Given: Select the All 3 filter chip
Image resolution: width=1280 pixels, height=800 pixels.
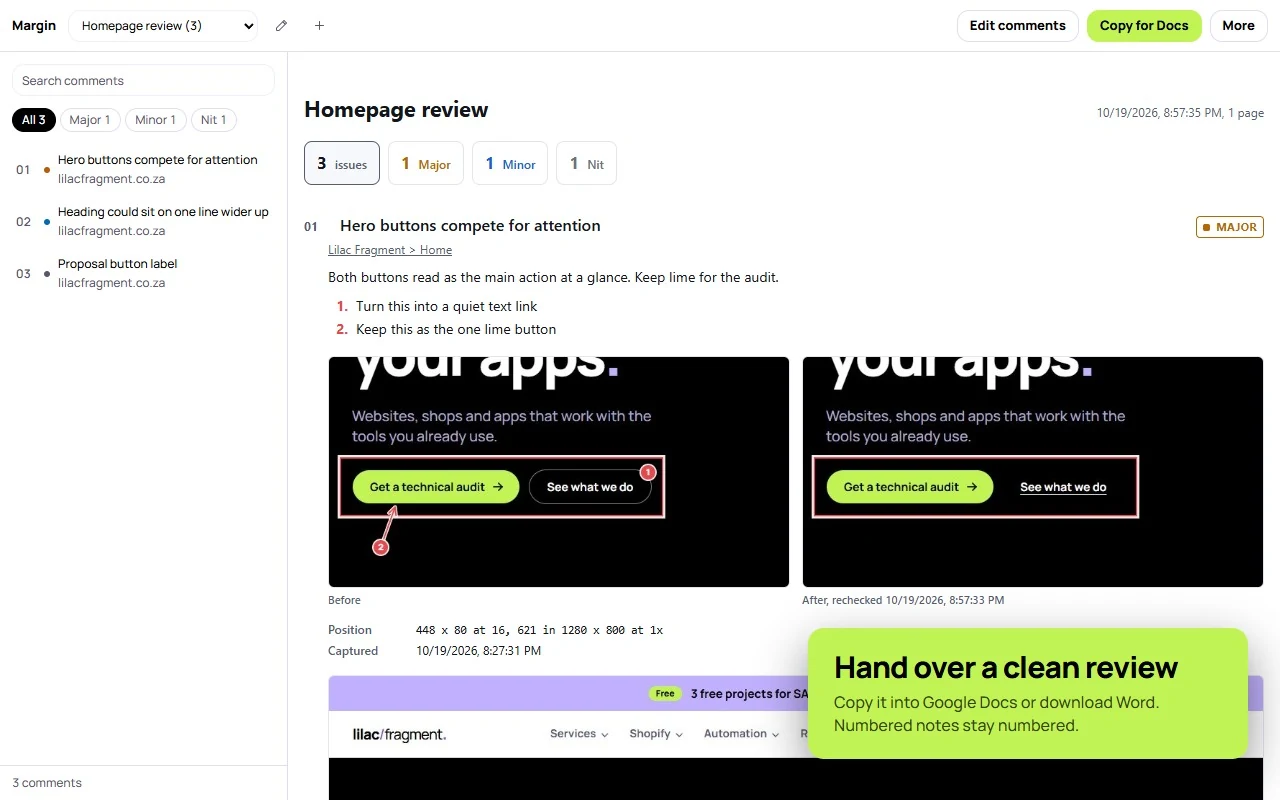Looking at the screenshot, I should coord(34,120).
